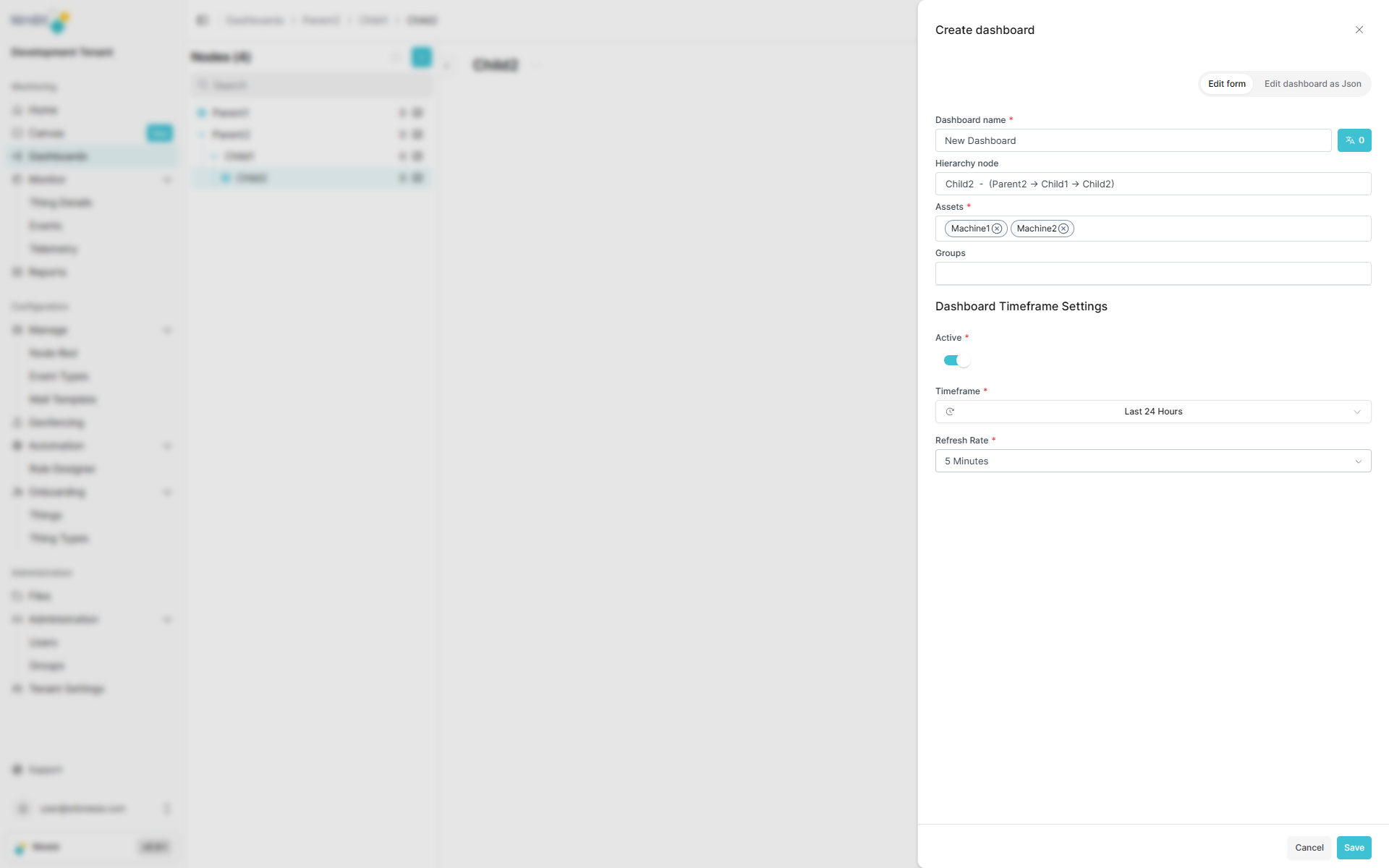Click the translation icon beside Dashboard name
Image resolution: width=1389 pixels, height=868 pixels.
pyautogui.click(x=1354, y=140)
